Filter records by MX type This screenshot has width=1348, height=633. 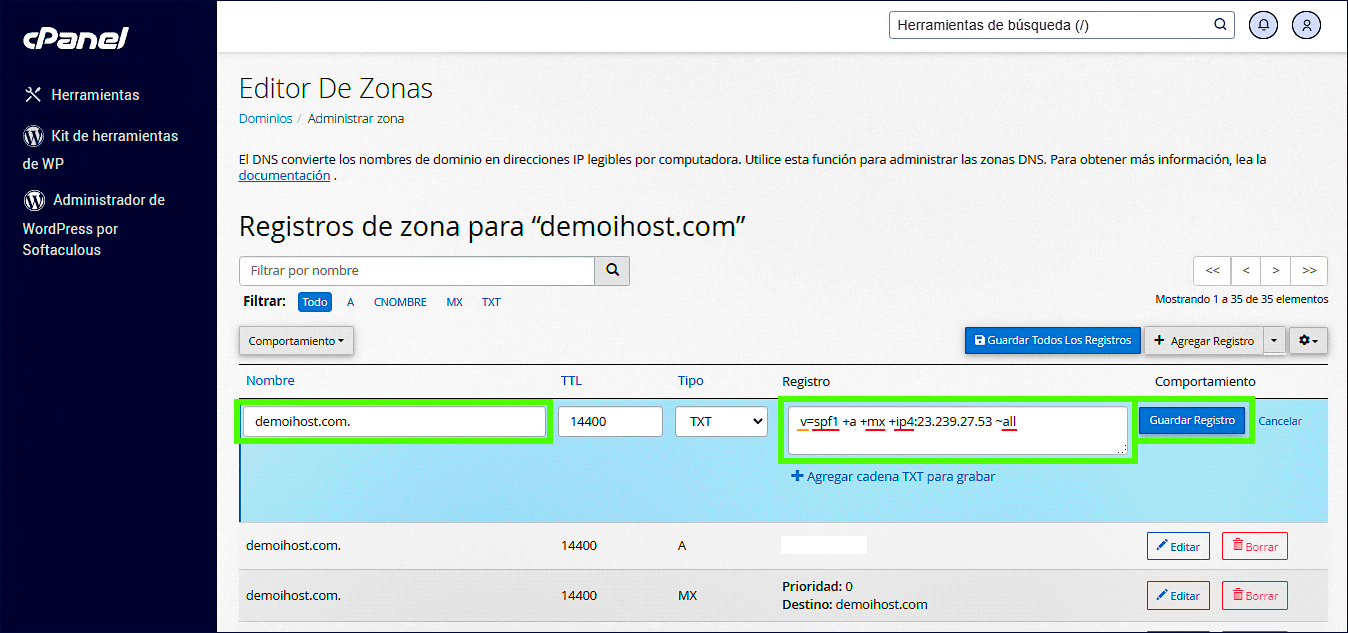click(x=454, y=302)
